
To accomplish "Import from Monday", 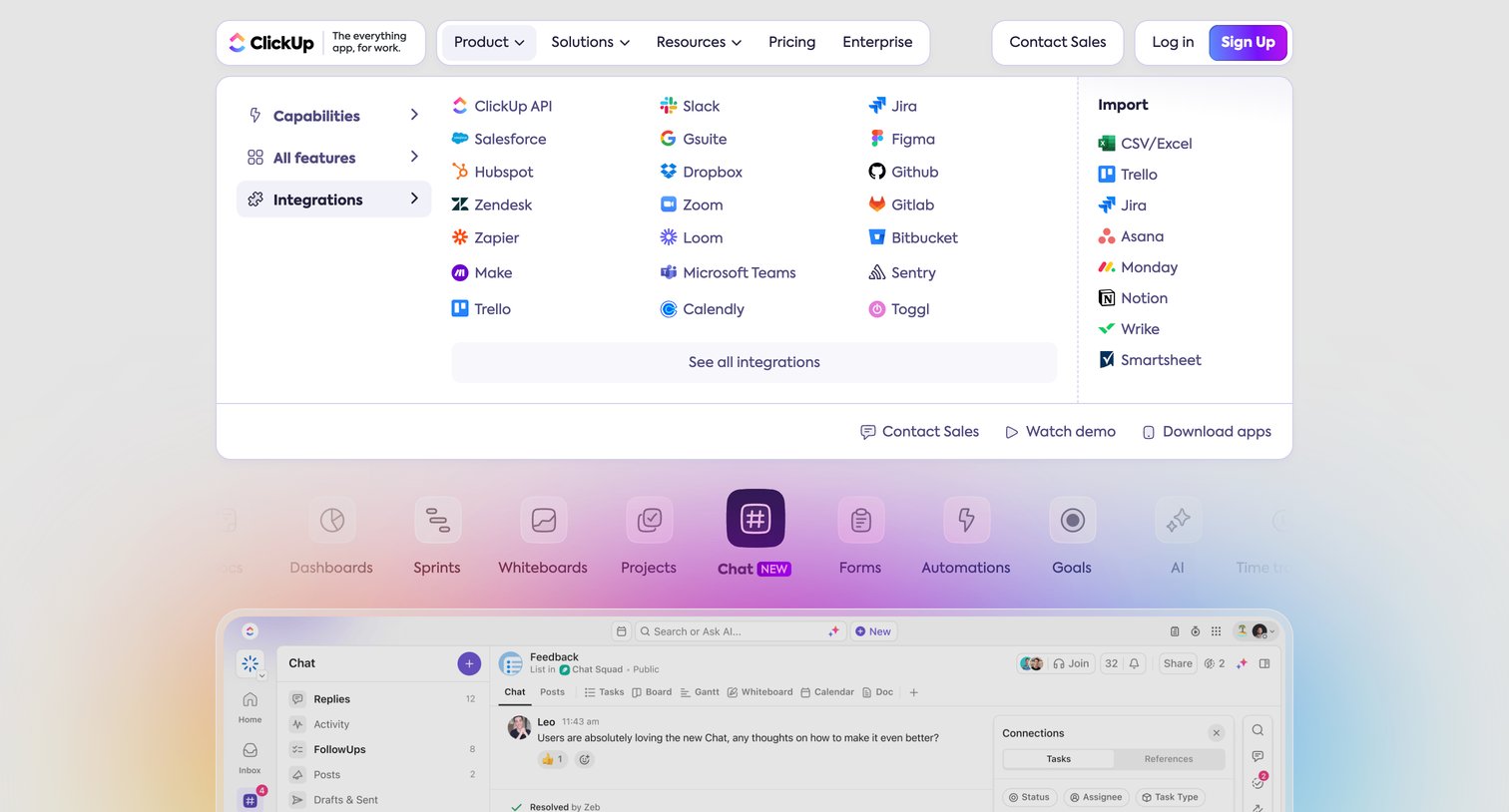I will (1138, 267).
